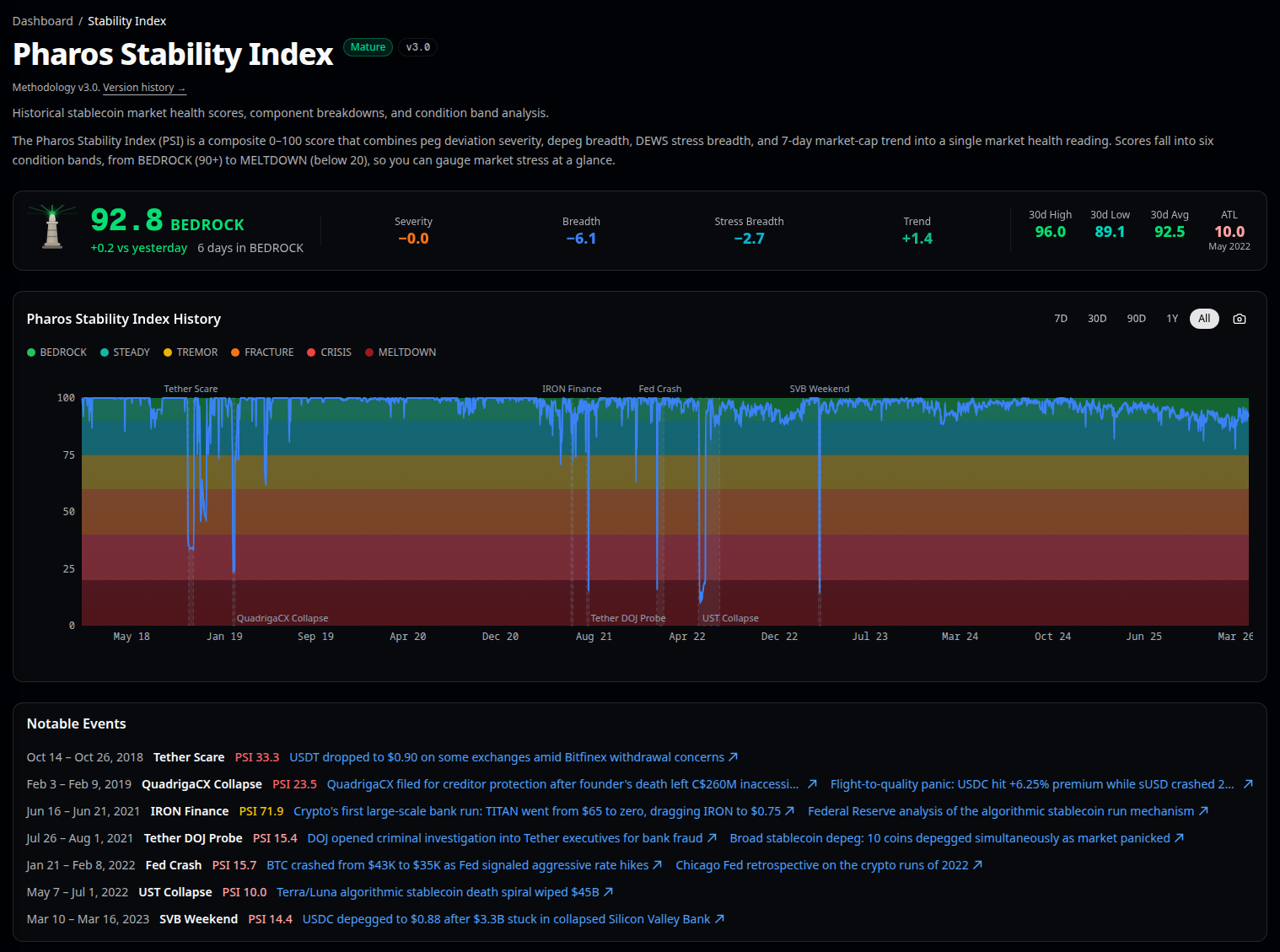Expand the Version history link
This screenshot has width=1280, height=952.
click(143, 87)
